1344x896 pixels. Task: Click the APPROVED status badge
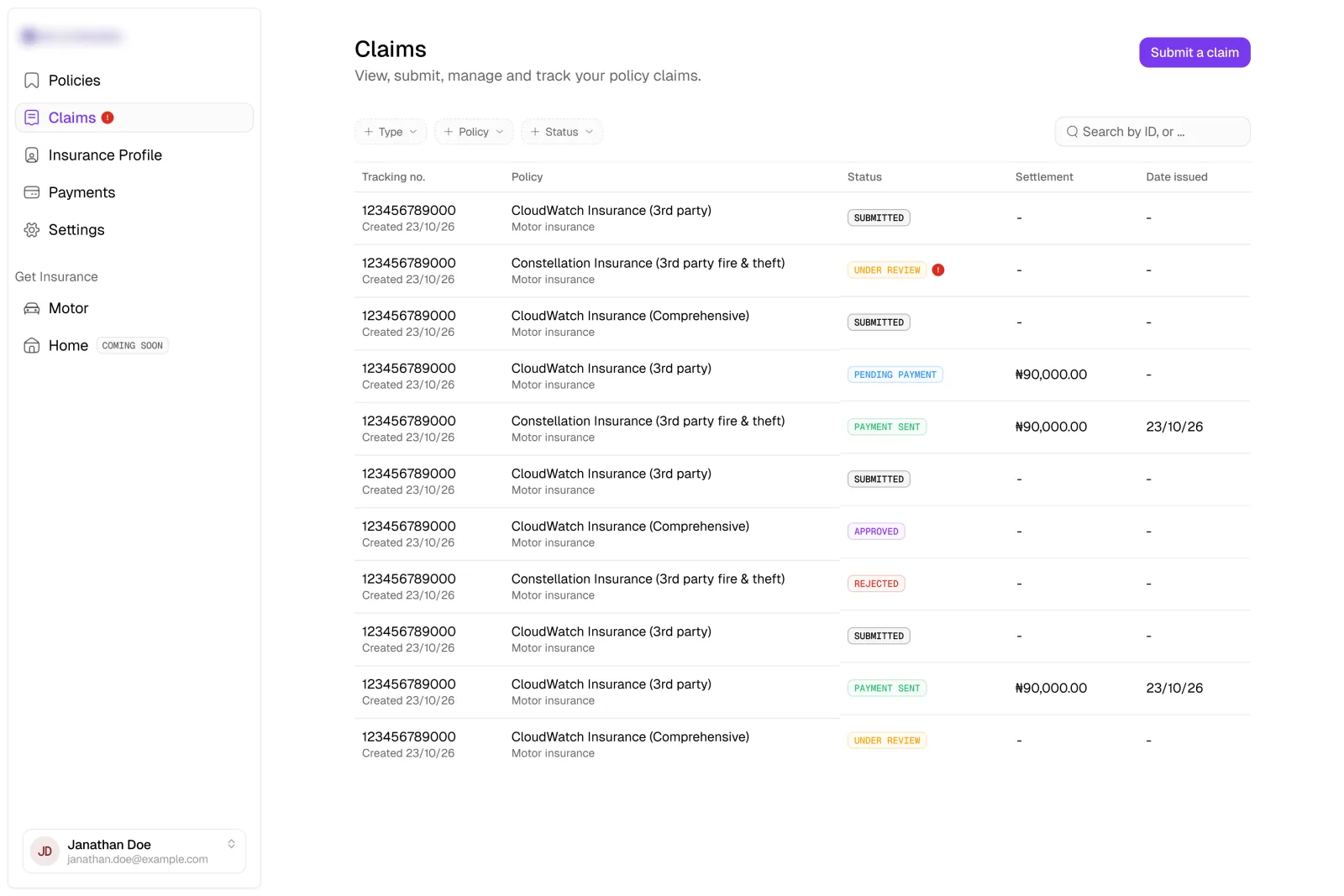click(x=876, y=532)
